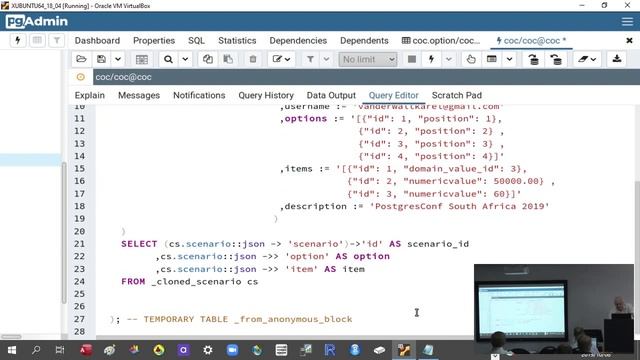Click the taskbar Search magnifier icon
Screen dimensions: 640x360
click(36, 350)
